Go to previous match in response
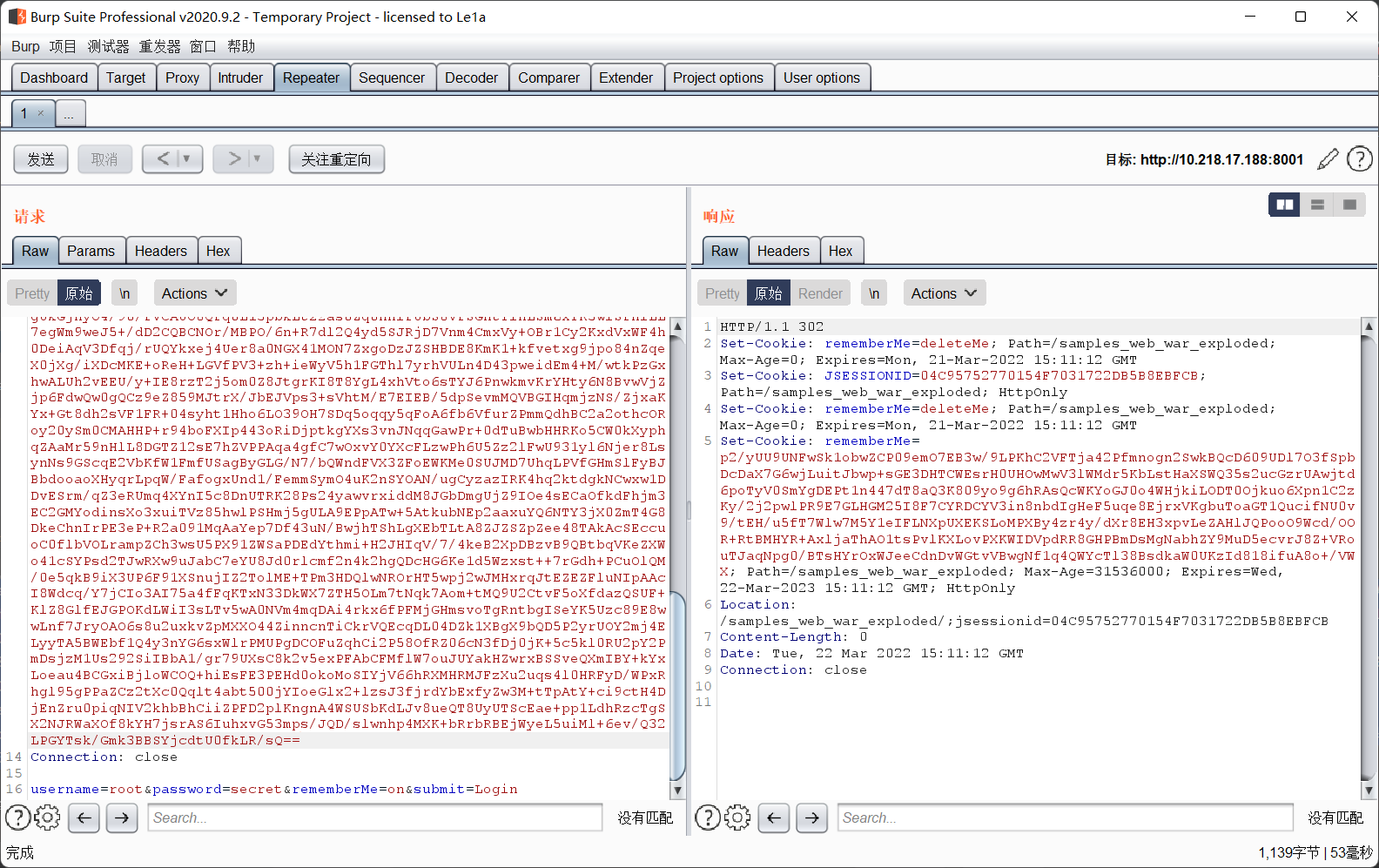 [x=774, y=818]
